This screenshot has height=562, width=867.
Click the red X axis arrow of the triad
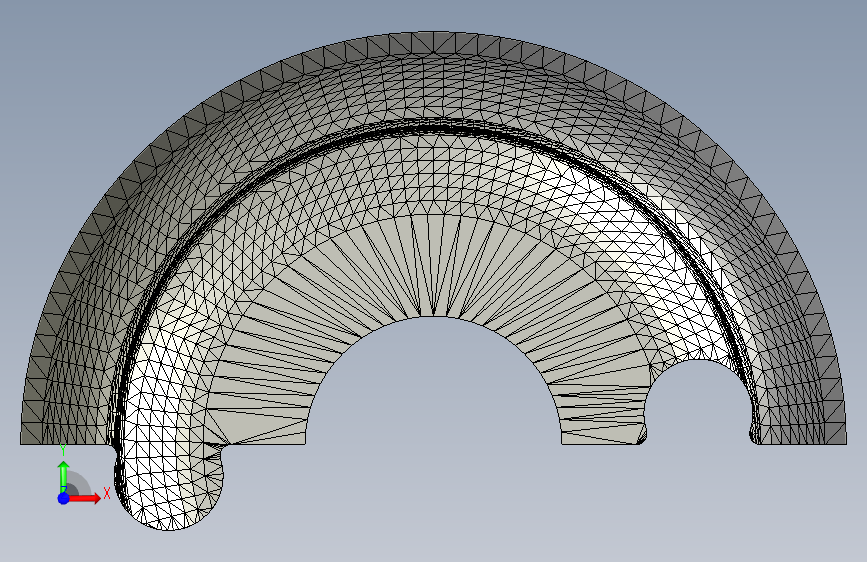tap(85, 498)
